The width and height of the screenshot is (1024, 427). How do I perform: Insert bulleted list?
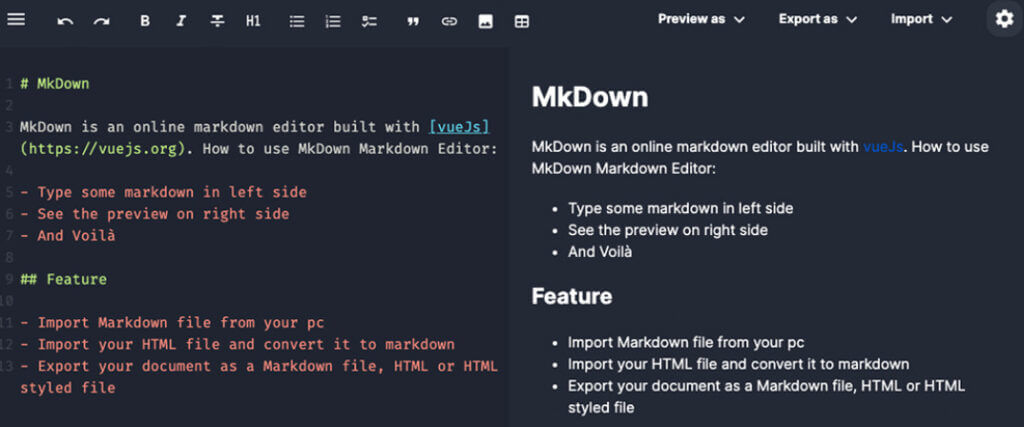pyautogui.click(x=297, y=22)
